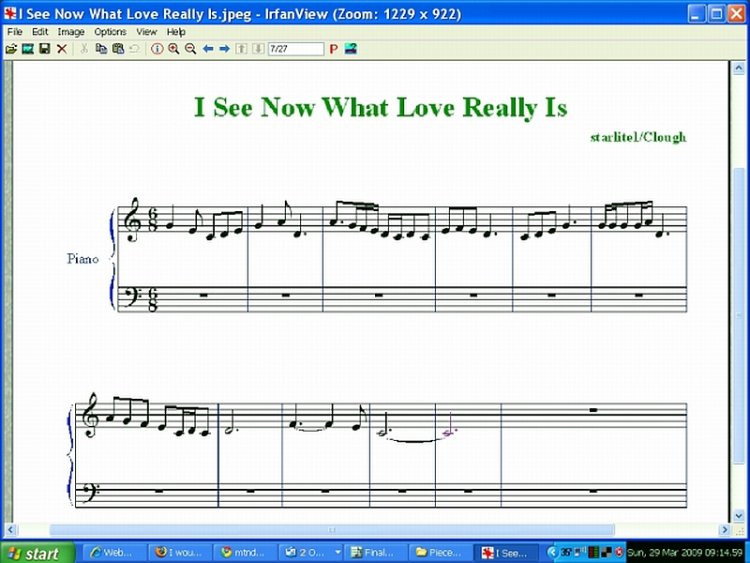This screenshot has width=750, height=563.
Task: Go to previous image with left arrow
Action: pos(208,48)
